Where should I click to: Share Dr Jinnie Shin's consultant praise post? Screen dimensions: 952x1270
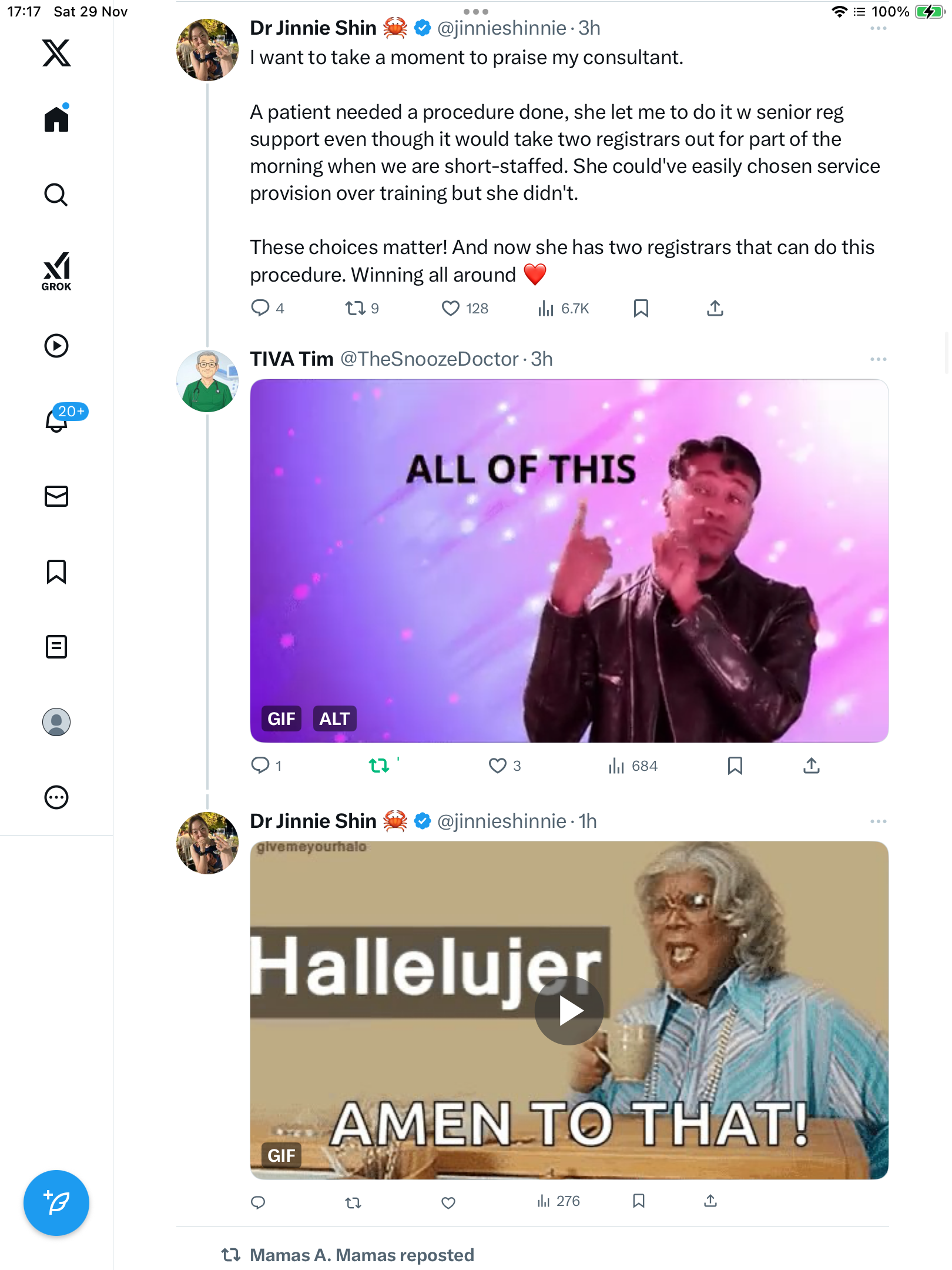point(715,308)
